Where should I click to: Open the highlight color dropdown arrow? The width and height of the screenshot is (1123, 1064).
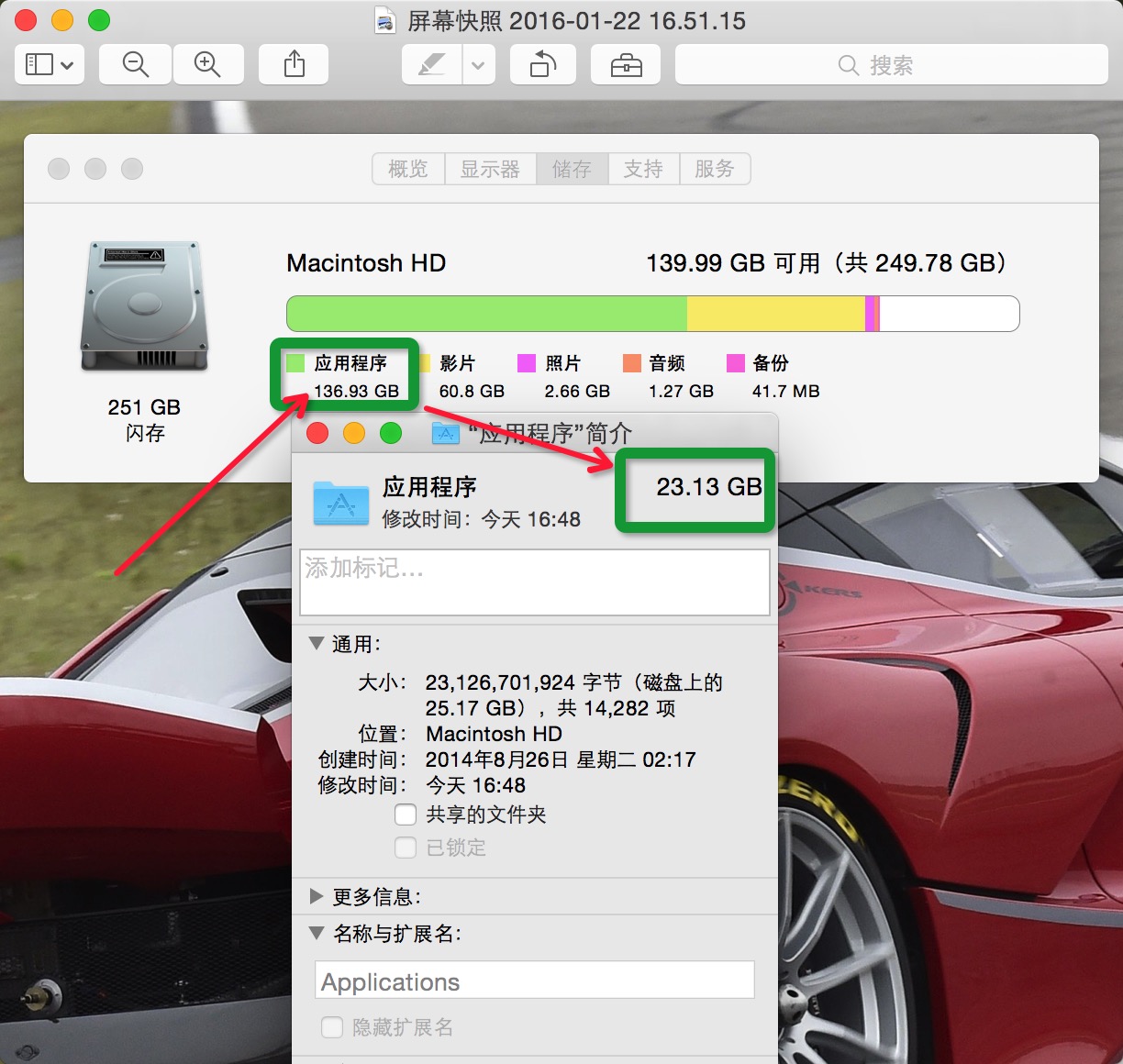pos(478,65)
